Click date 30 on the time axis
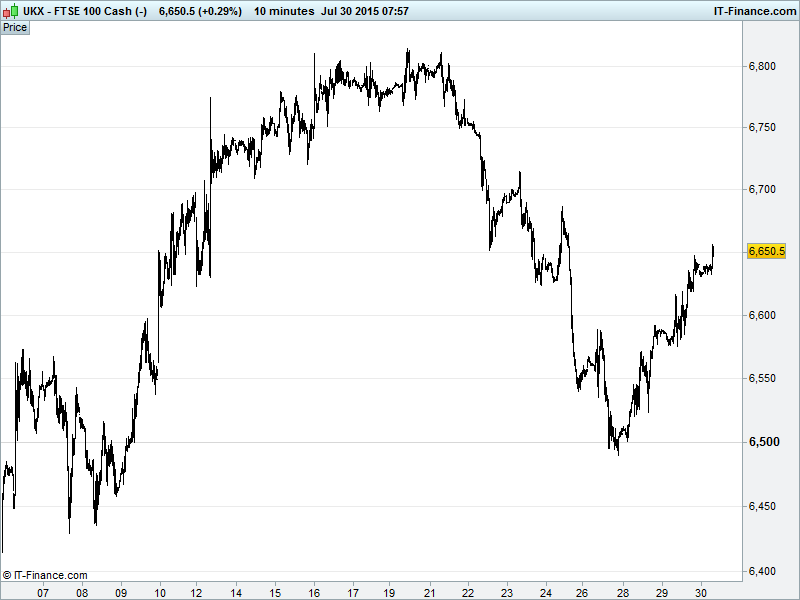 click(x=701, y=592)
